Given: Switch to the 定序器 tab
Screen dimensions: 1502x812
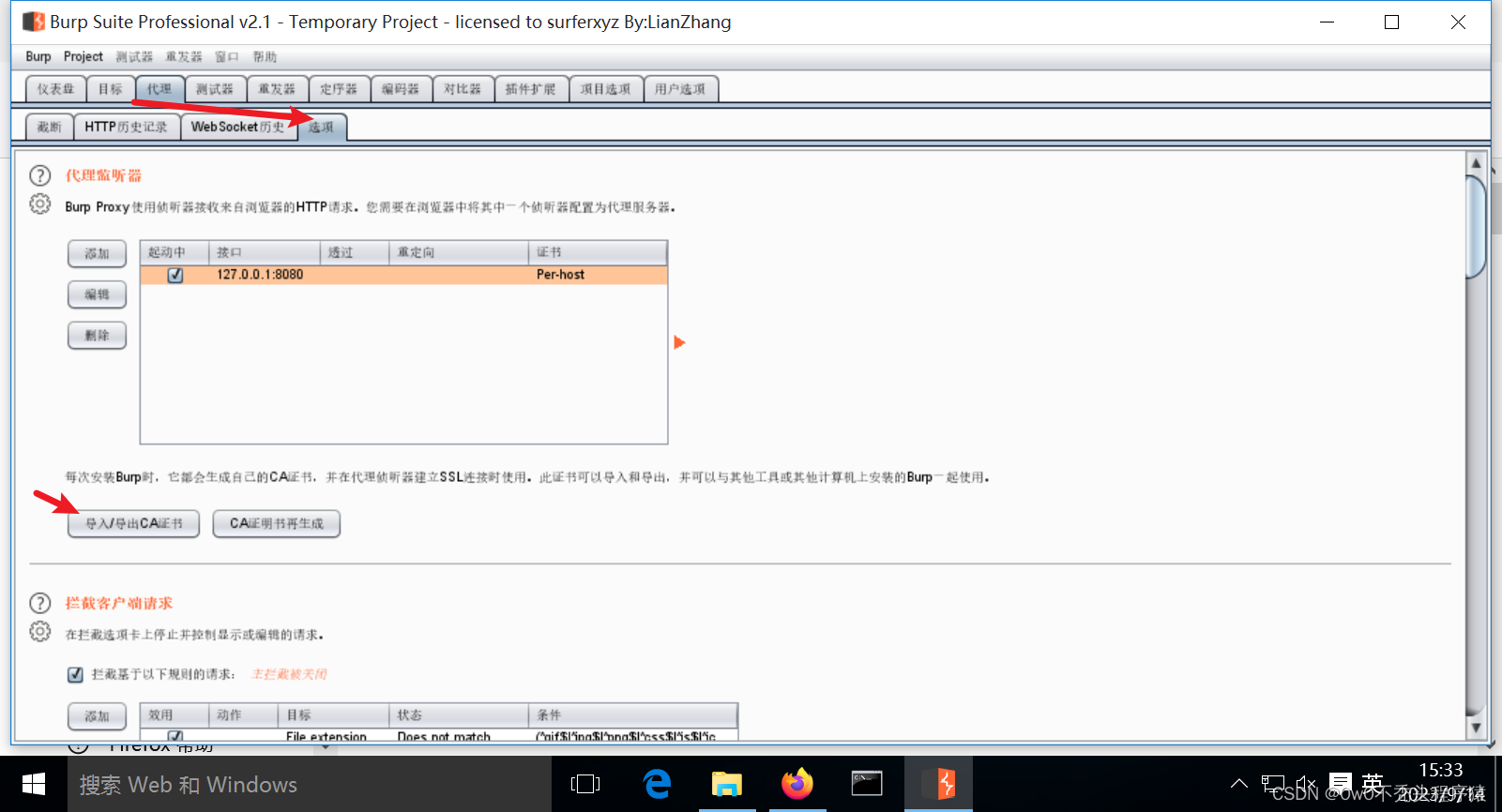Looking at the screenshot, I should pos(339,89).
